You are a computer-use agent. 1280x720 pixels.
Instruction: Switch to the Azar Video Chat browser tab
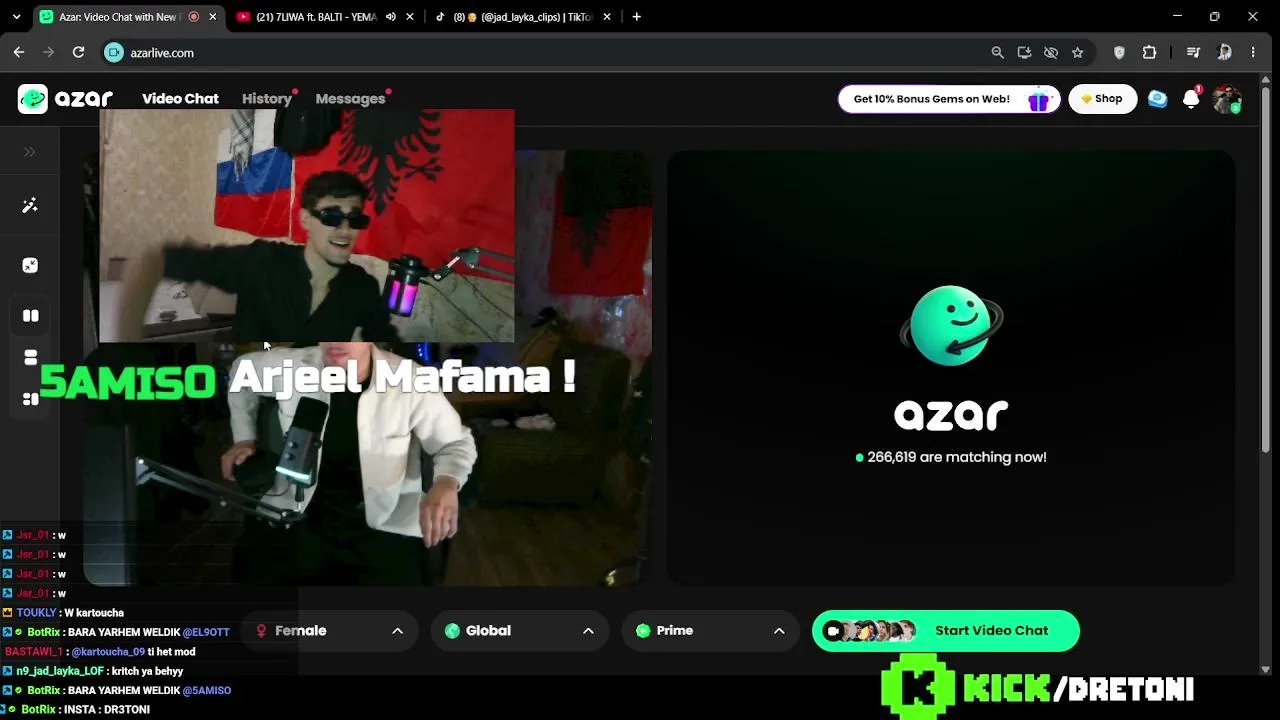[x=118, y=17]
